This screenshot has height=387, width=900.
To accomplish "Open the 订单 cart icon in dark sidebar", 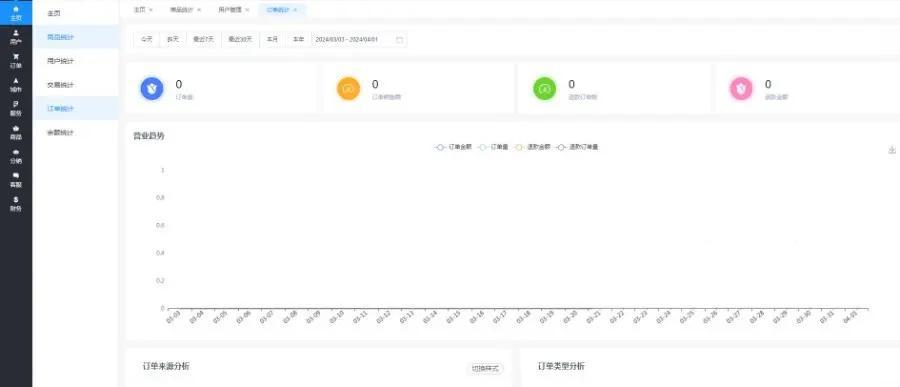I will (x=15, y=57).
